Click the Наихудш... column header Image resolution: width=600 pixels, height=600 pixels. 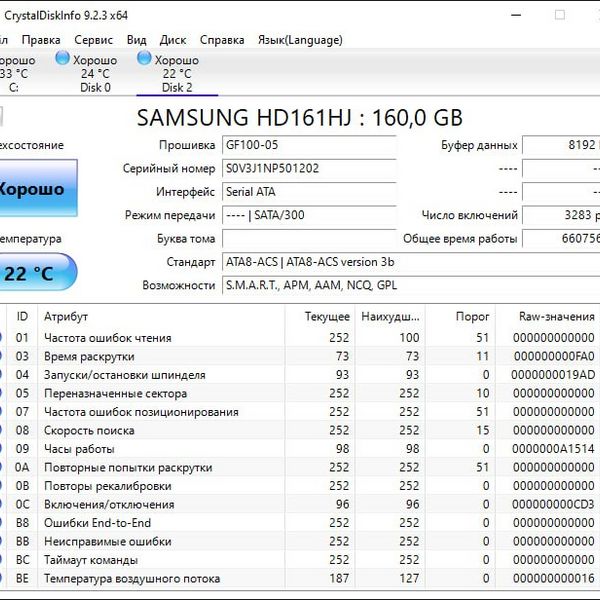tap(390, 316)
